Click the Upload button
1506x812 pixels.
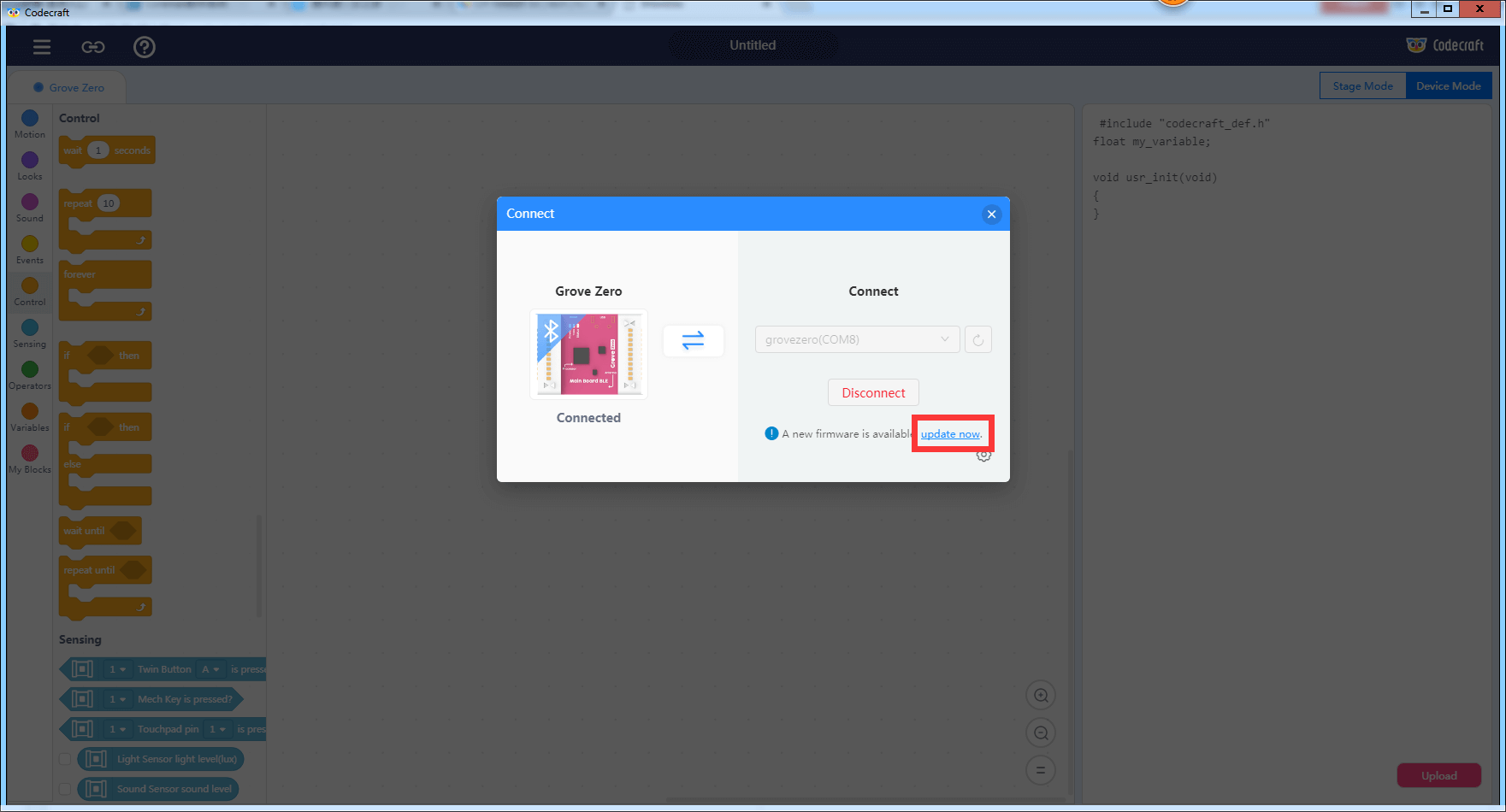1439,775
